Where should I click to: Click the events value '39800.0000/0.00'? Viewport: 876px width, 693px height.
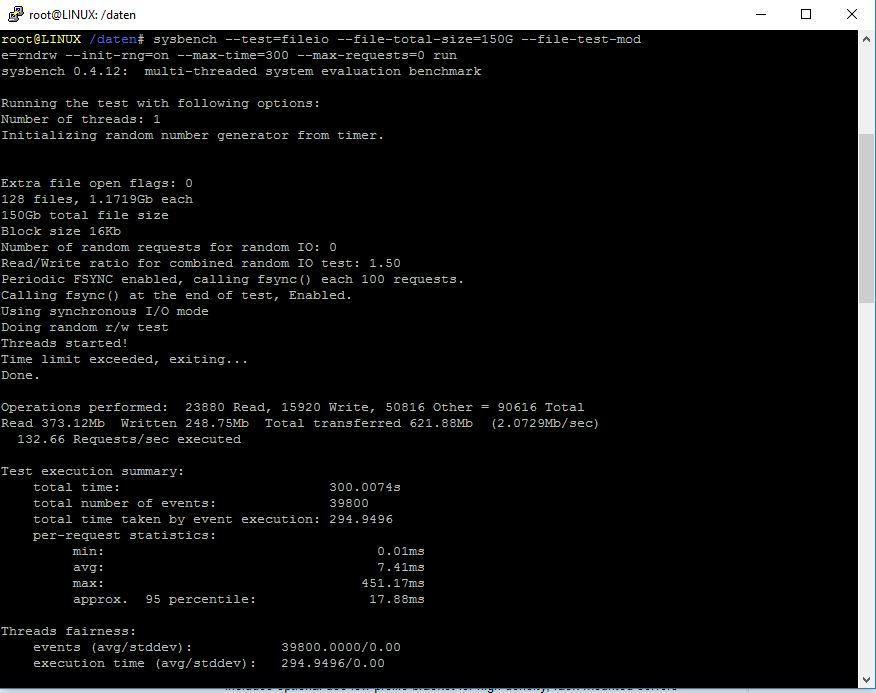coord(341,647)
